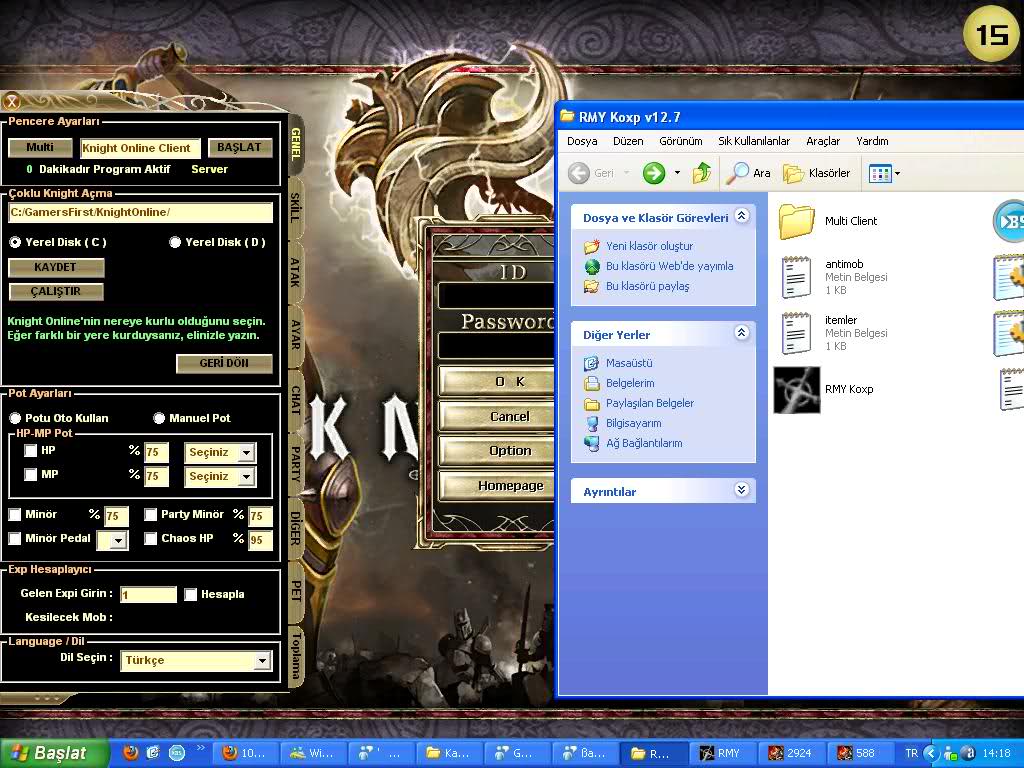
Task: Enable the MP pot checkbox
Action: (x=30, y=475)
